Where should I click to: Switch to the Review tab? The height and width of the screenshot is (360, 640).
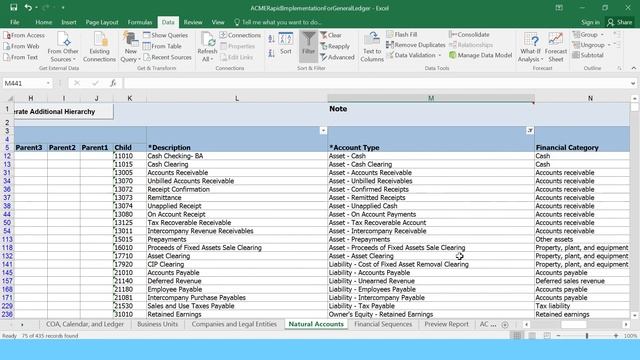point(193,22)
